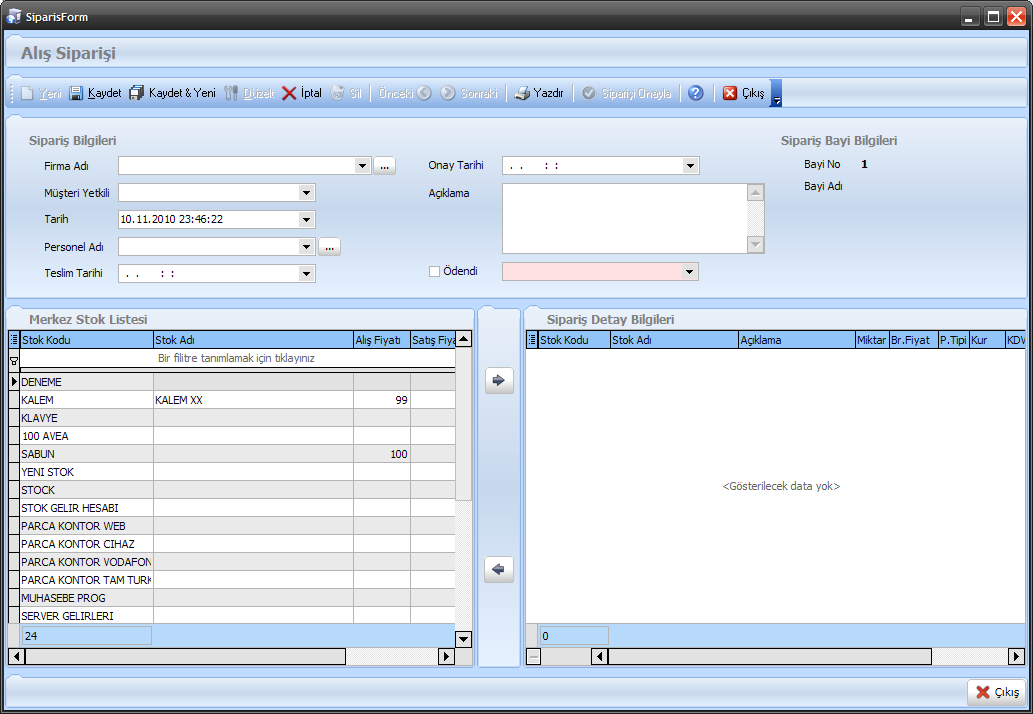This screenshot has width=1033, height=714.
Task: Click the Alış Fiyatı column header
Action: [x=381, y=340]
